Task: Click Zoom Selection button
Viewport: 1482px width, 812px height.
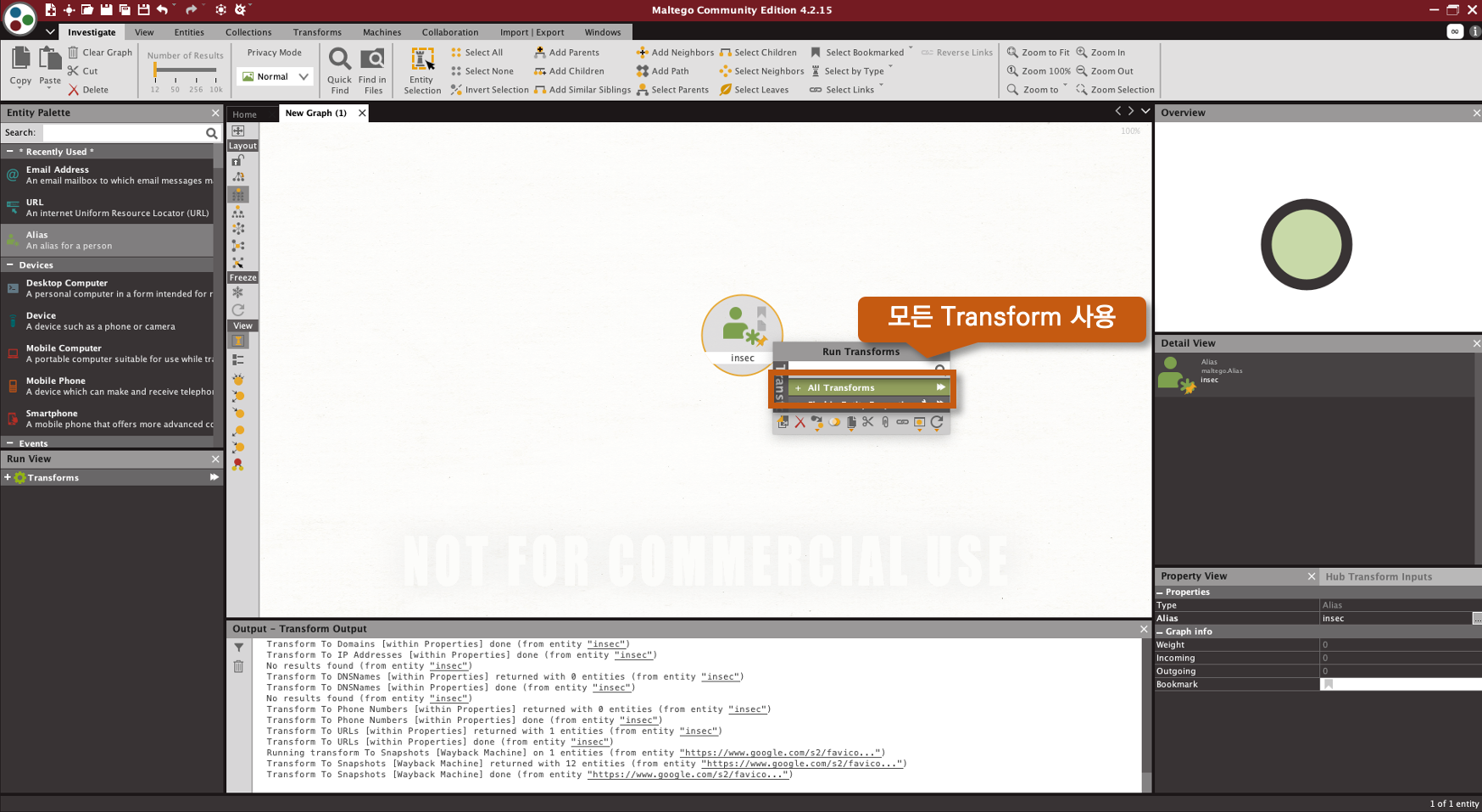Action: tap(1115, 90)
